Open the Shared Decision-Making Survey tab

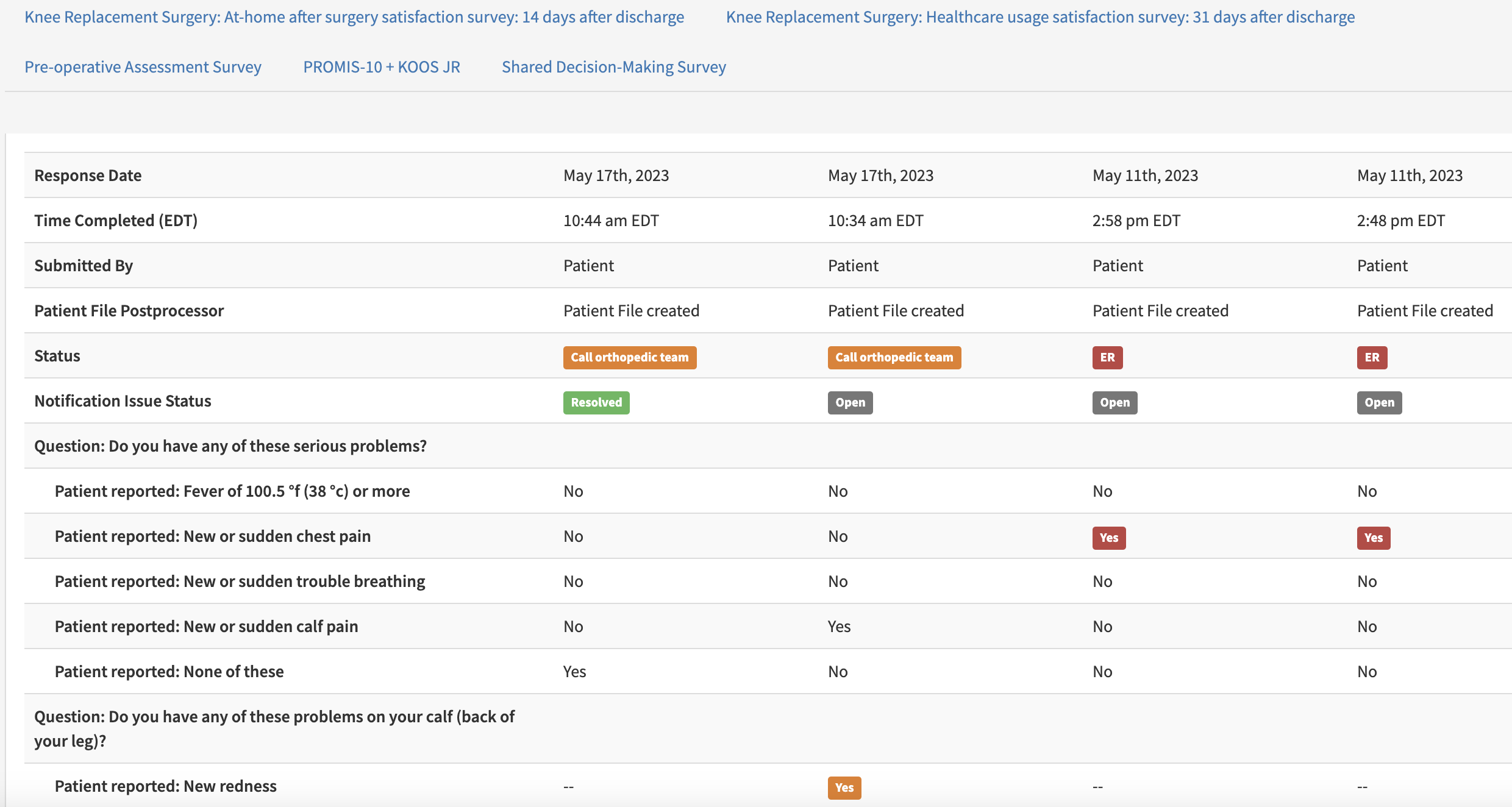point(613,67)
